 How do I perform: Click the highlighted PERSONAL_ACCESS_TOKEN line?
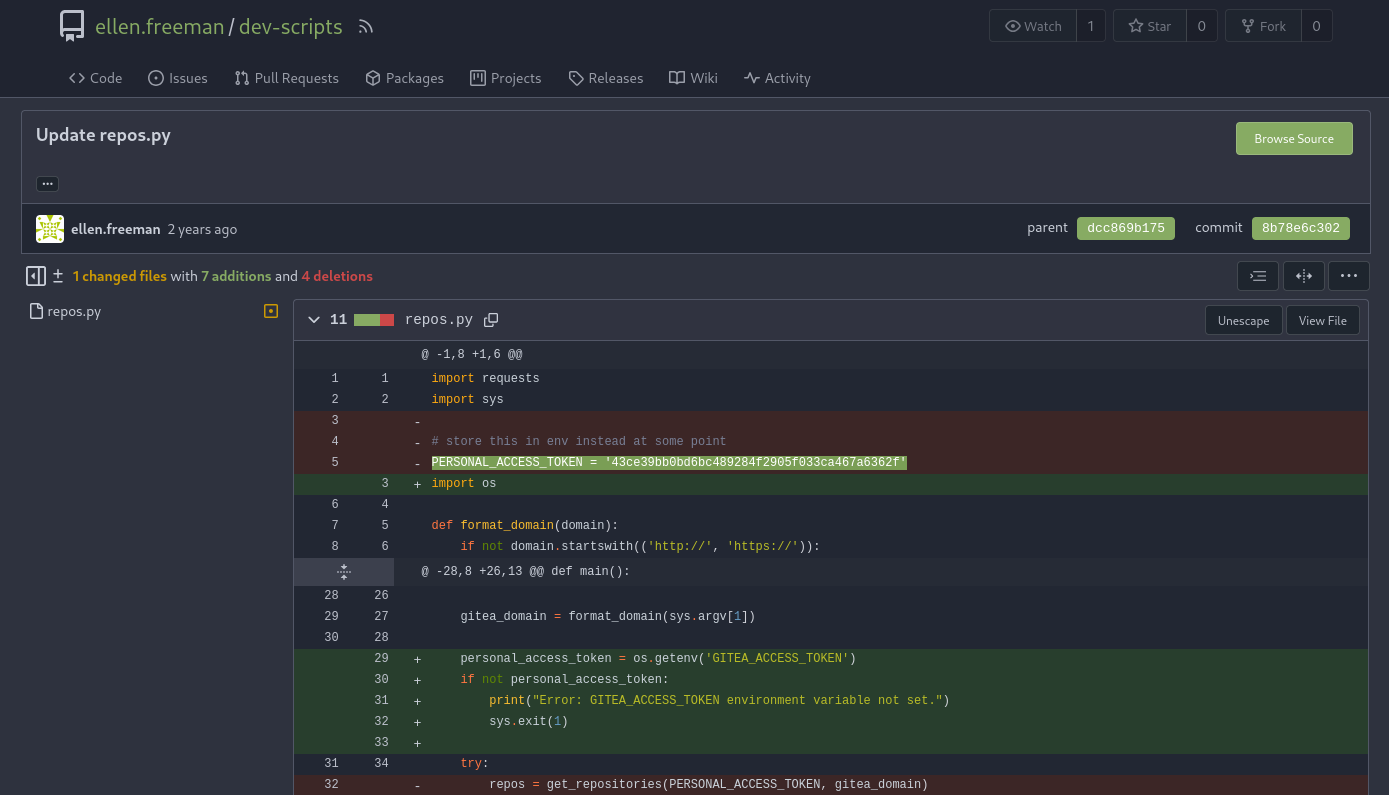[x=669, y=463]
